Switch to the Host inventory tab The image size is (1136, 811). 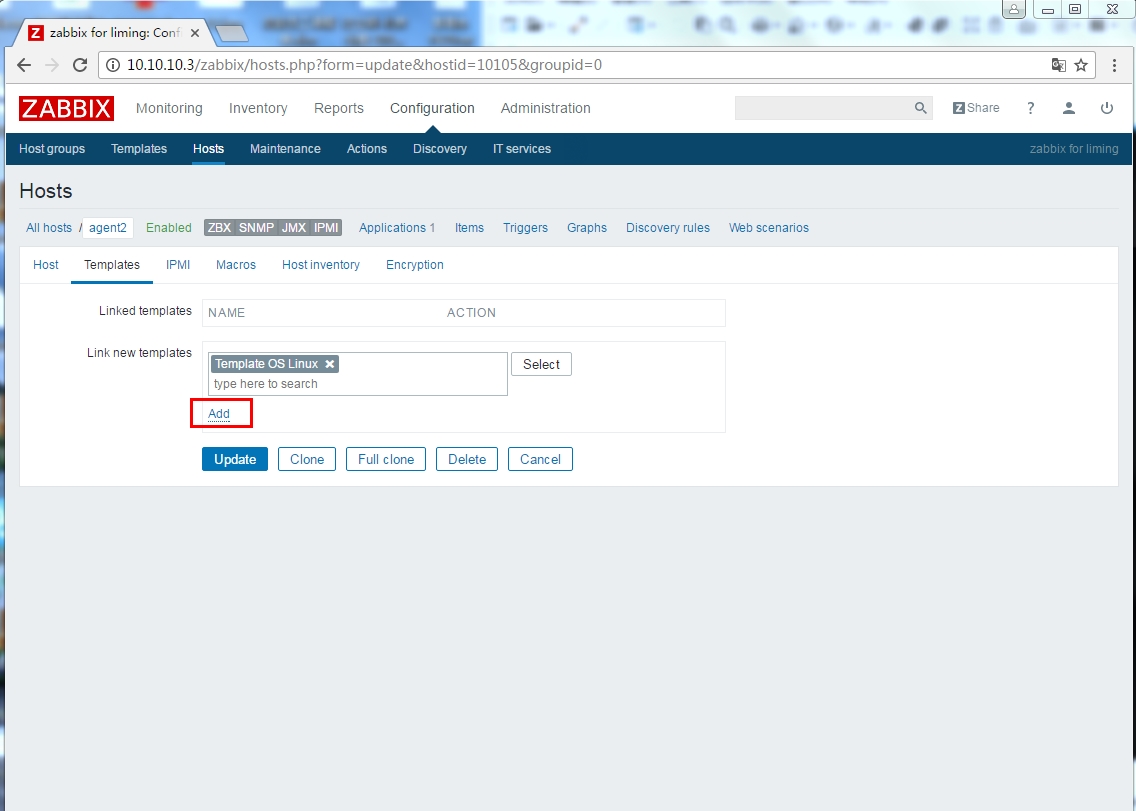click(x=320, y=265)
